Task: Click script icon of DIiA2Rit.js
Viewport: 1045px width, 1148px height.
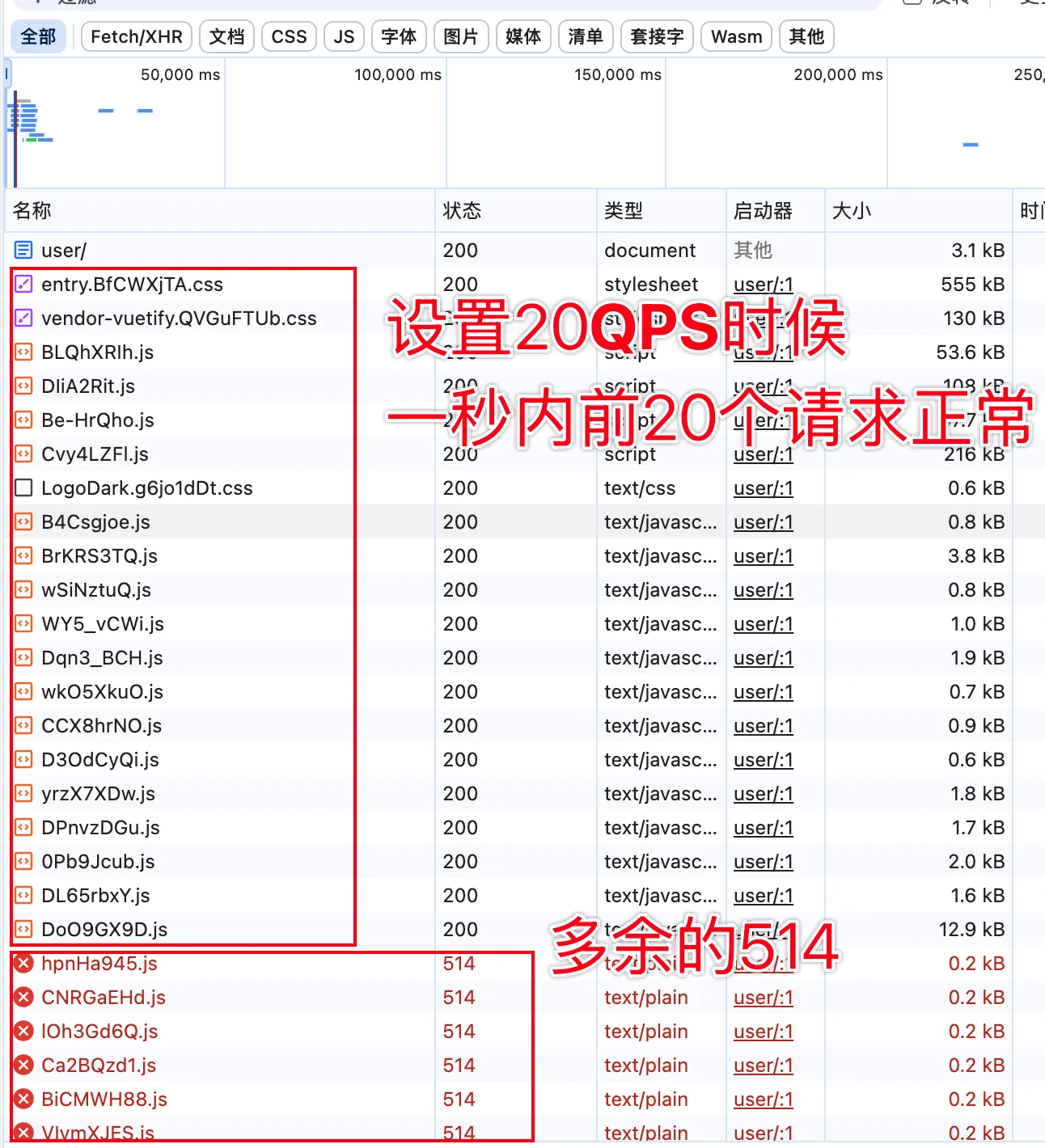Action: (x=23, y=386)
